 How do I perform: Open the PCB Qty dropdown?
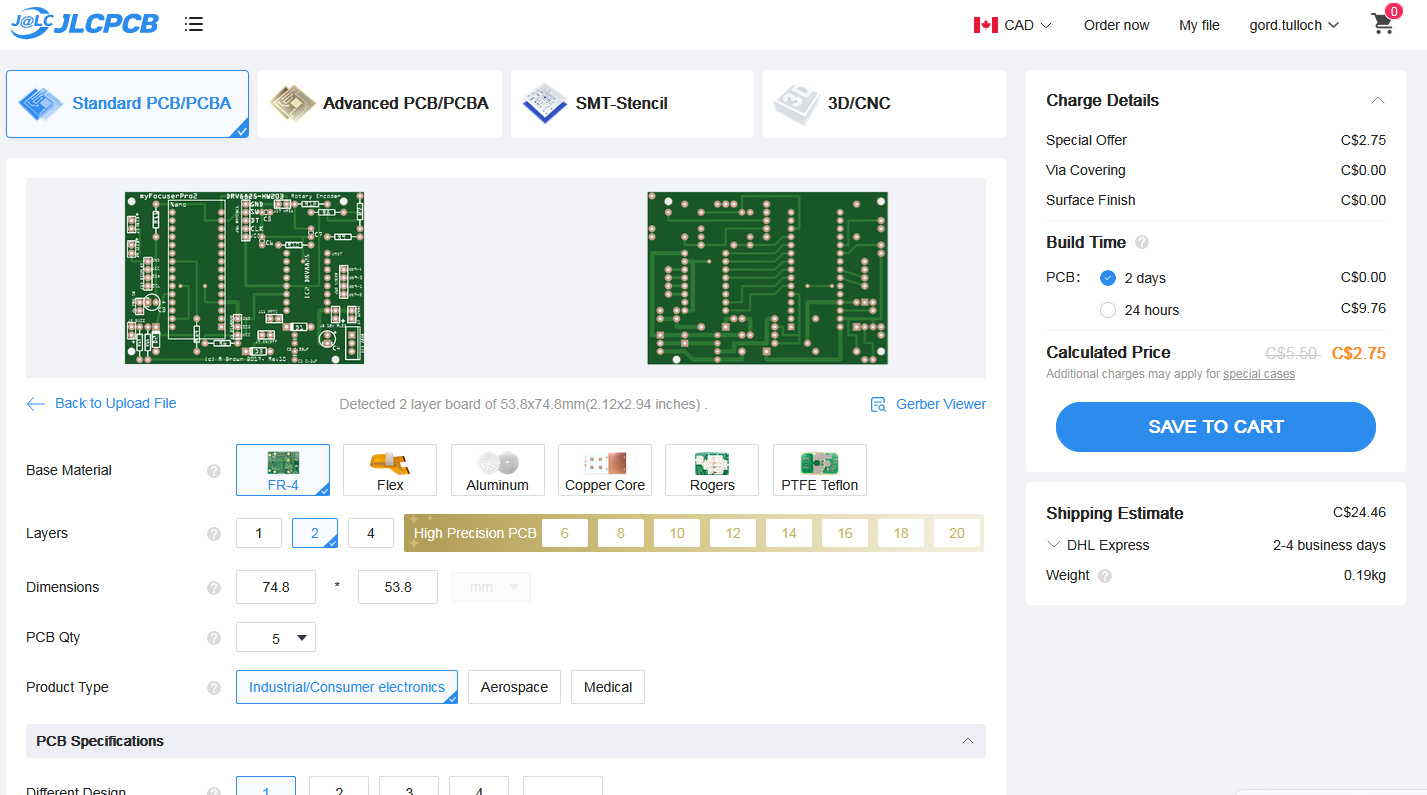click(x=276, y=638)
